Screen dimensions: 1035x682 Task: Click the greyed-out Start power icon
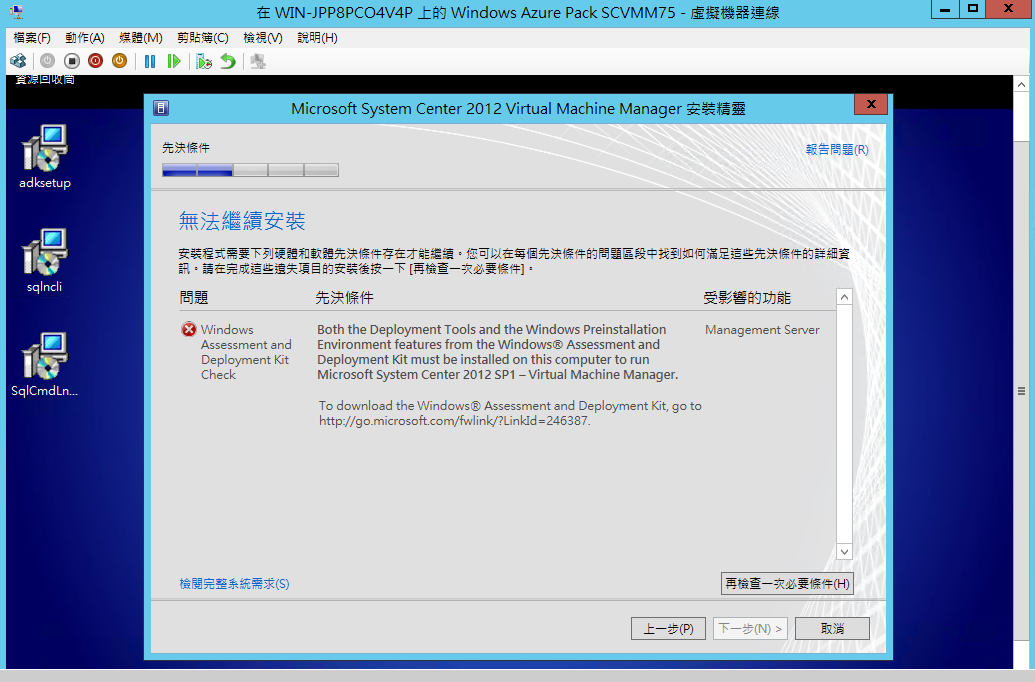click(x=48, y=61)
